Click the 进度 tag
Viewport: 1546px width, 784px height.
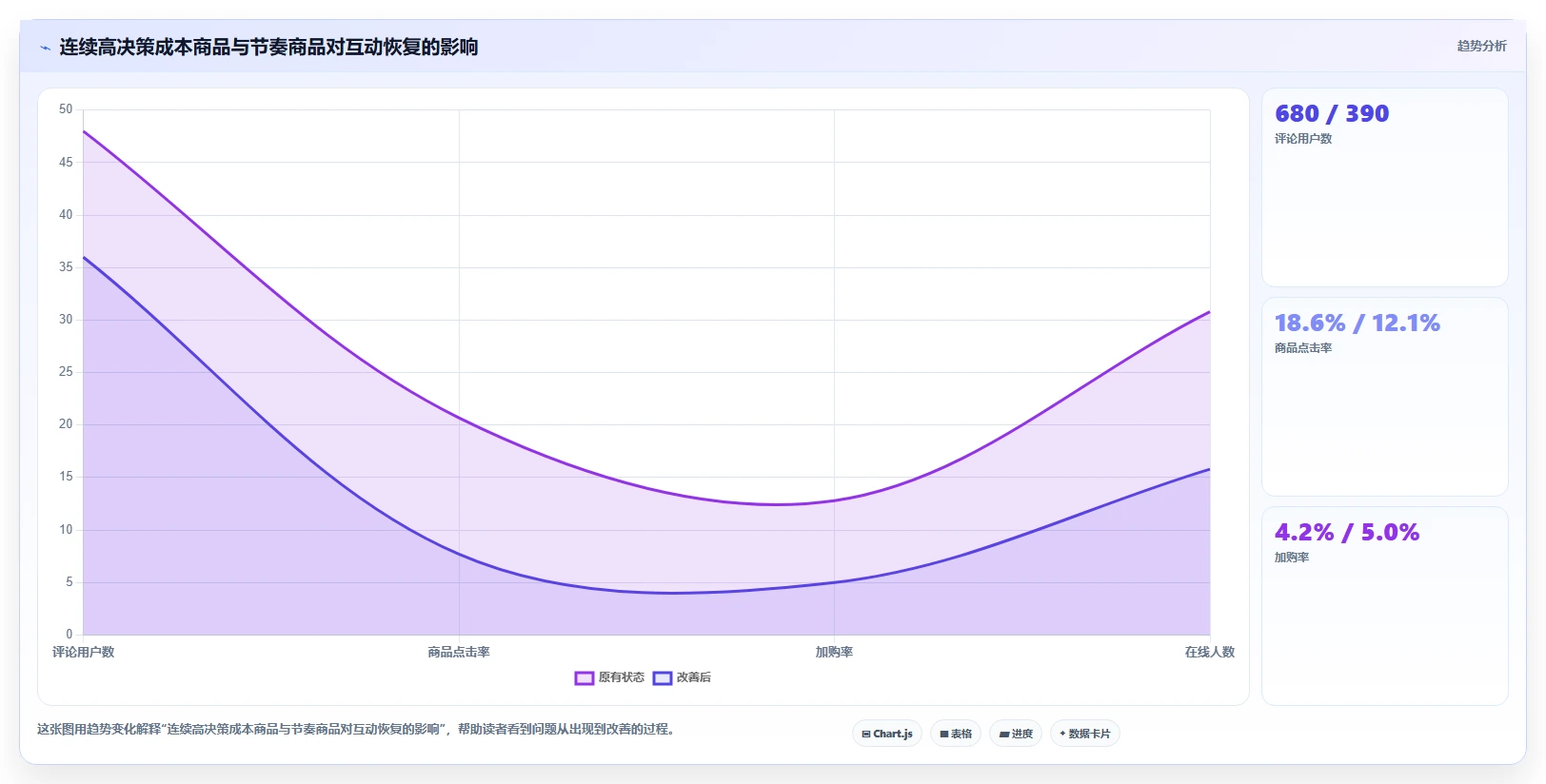tap(1016, 734)
